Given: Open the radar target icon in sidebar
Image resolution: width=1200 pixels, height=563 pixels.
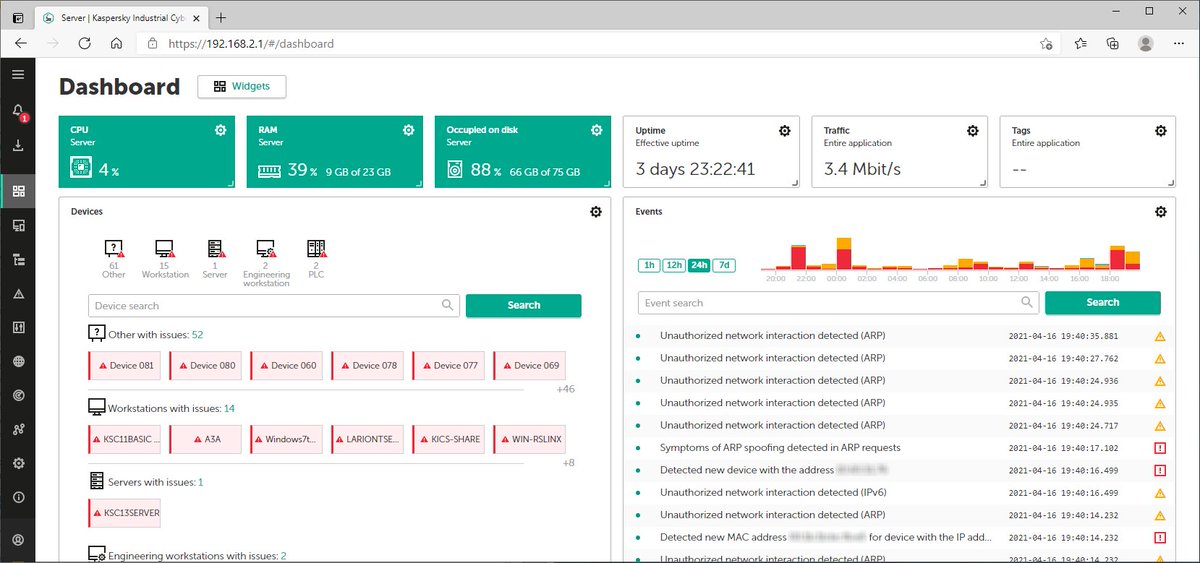Looking at the screenshot, I should (x=17, y=396).
